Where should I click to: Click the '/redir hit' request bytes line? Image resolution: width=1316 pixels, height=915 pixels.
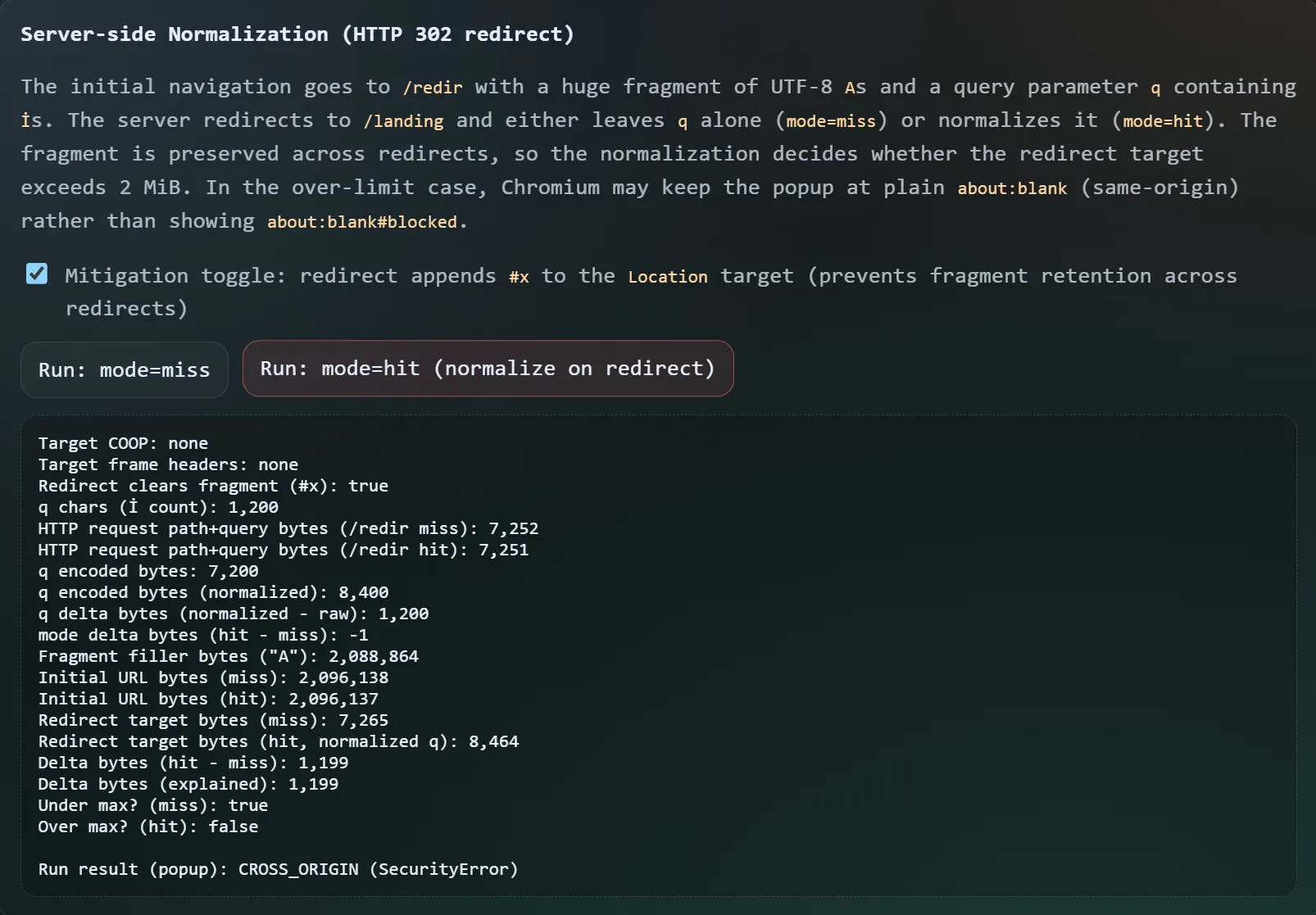[x=284, y=550]
